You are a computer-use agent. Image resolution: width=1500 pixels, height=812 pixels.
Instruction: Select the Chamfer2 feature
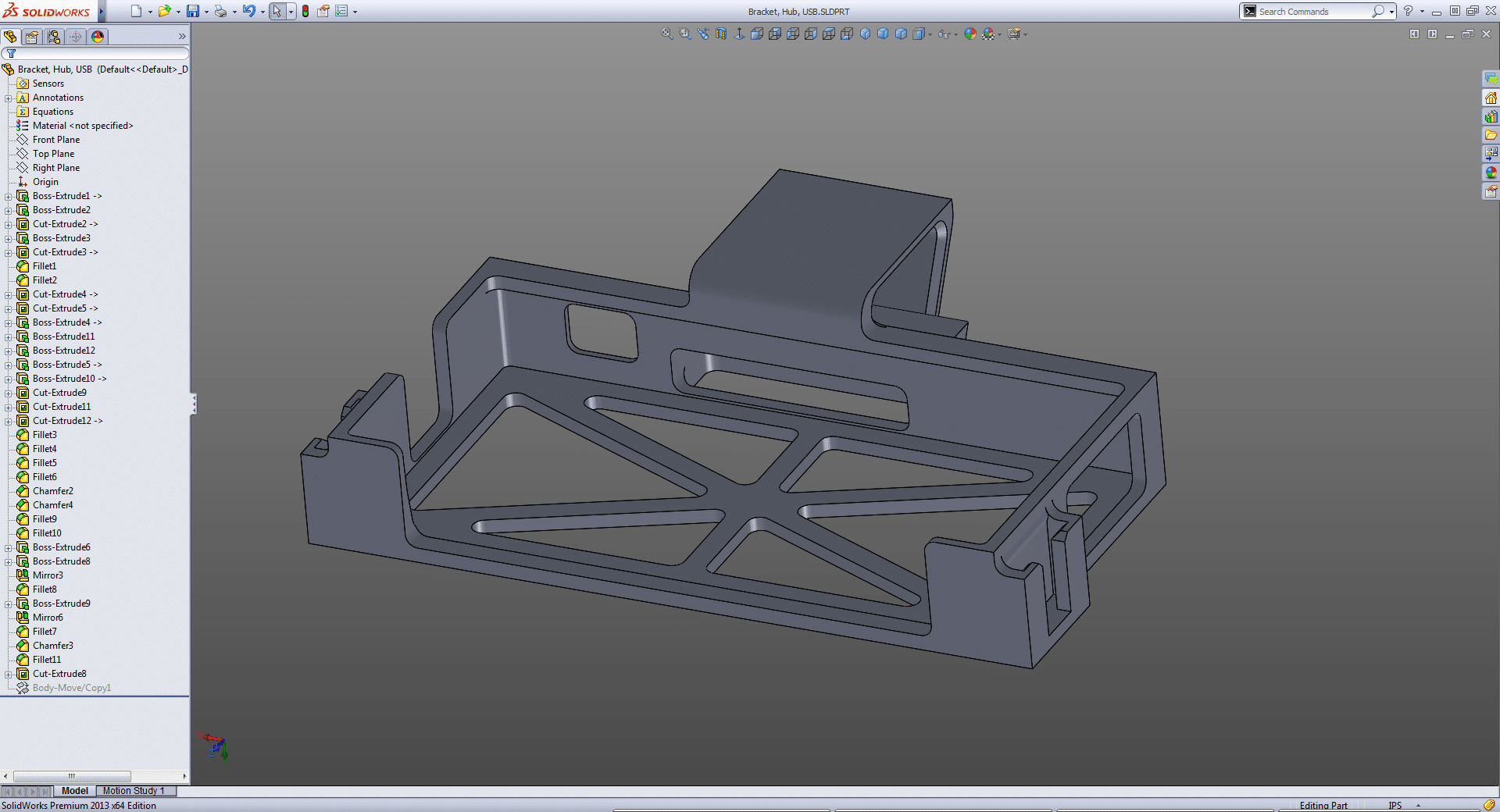[53, 491]
